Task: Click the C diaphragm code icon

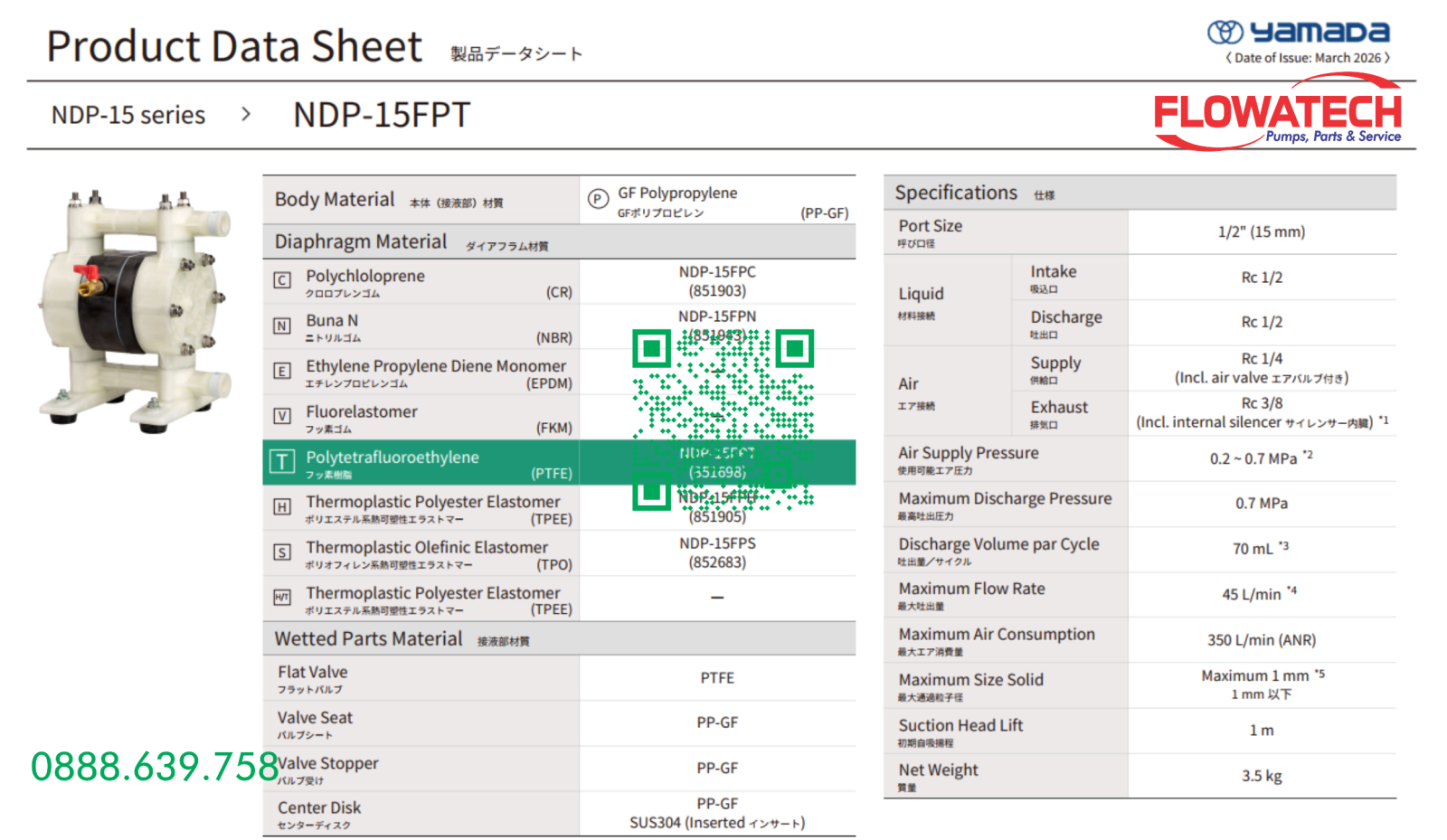Action: click(x=282, y=280)
